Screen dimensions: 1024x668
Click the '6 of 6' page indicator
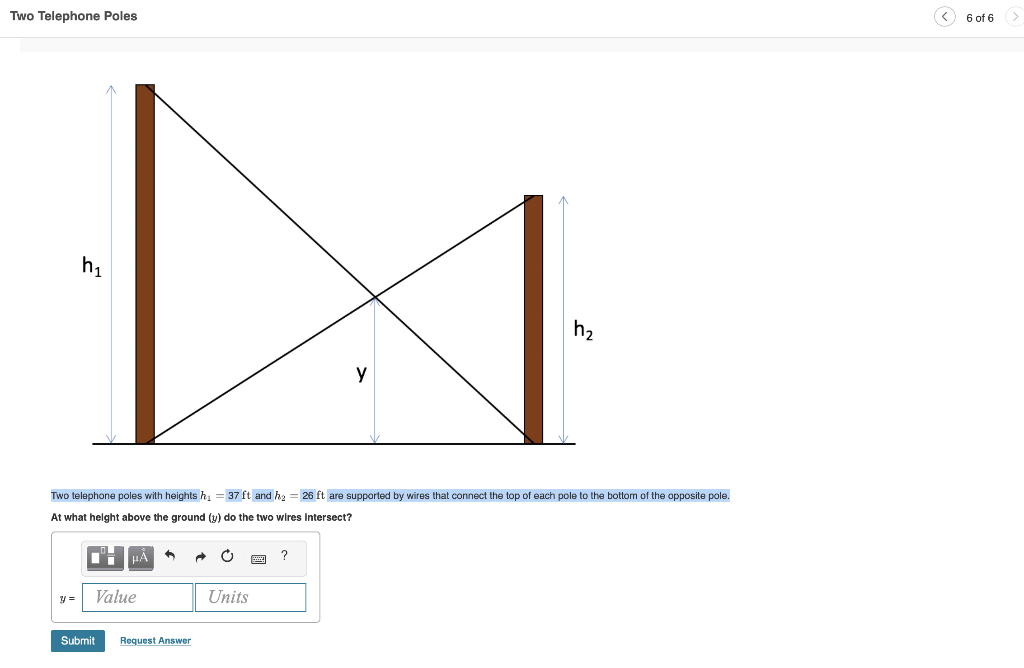point(980,18)
